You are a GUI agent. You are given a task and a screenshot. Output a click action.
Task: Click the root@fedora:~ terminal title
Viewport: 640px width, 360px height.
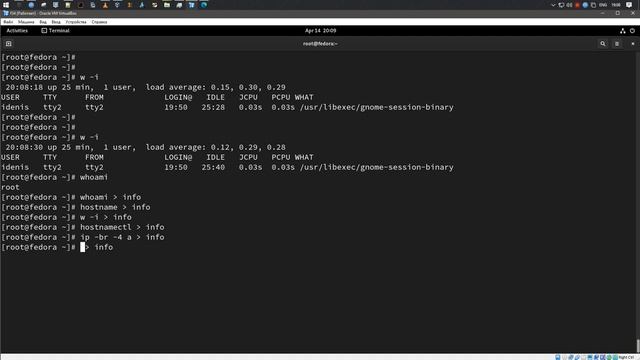click(320, 44)
